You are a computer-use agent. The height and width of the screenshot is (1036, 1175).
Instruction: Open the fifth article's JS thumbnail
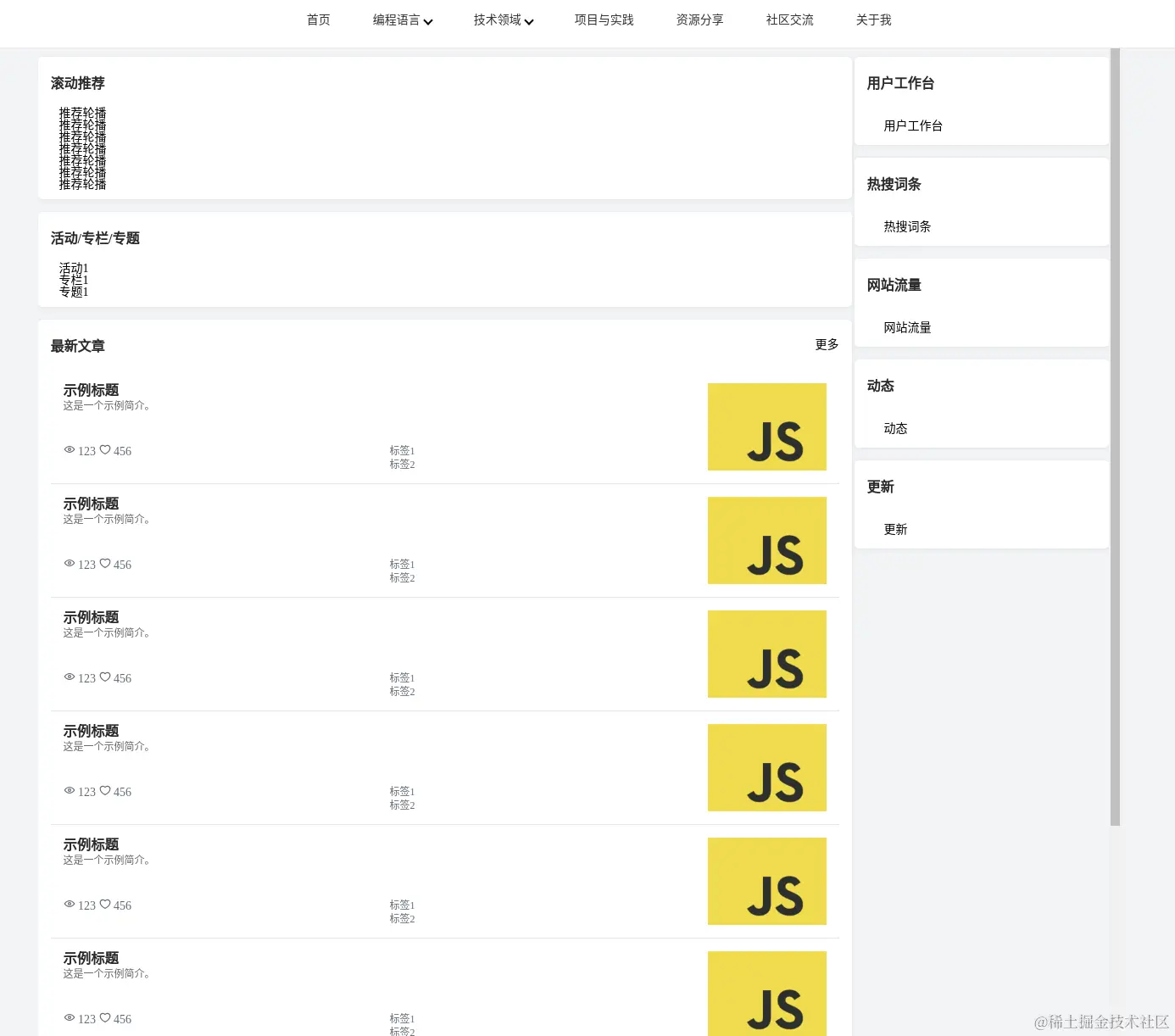[x=767, y=881]
